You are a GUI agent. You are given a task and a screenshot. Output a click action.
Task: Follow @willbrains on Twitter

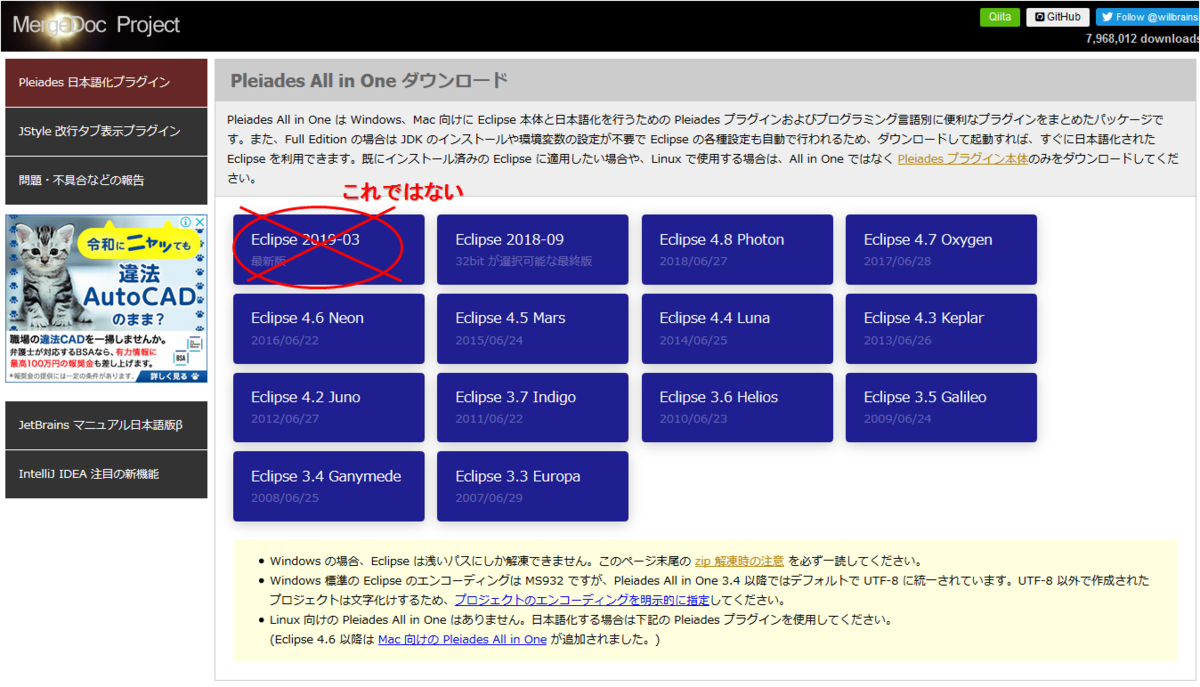[x=1147, y=17]
